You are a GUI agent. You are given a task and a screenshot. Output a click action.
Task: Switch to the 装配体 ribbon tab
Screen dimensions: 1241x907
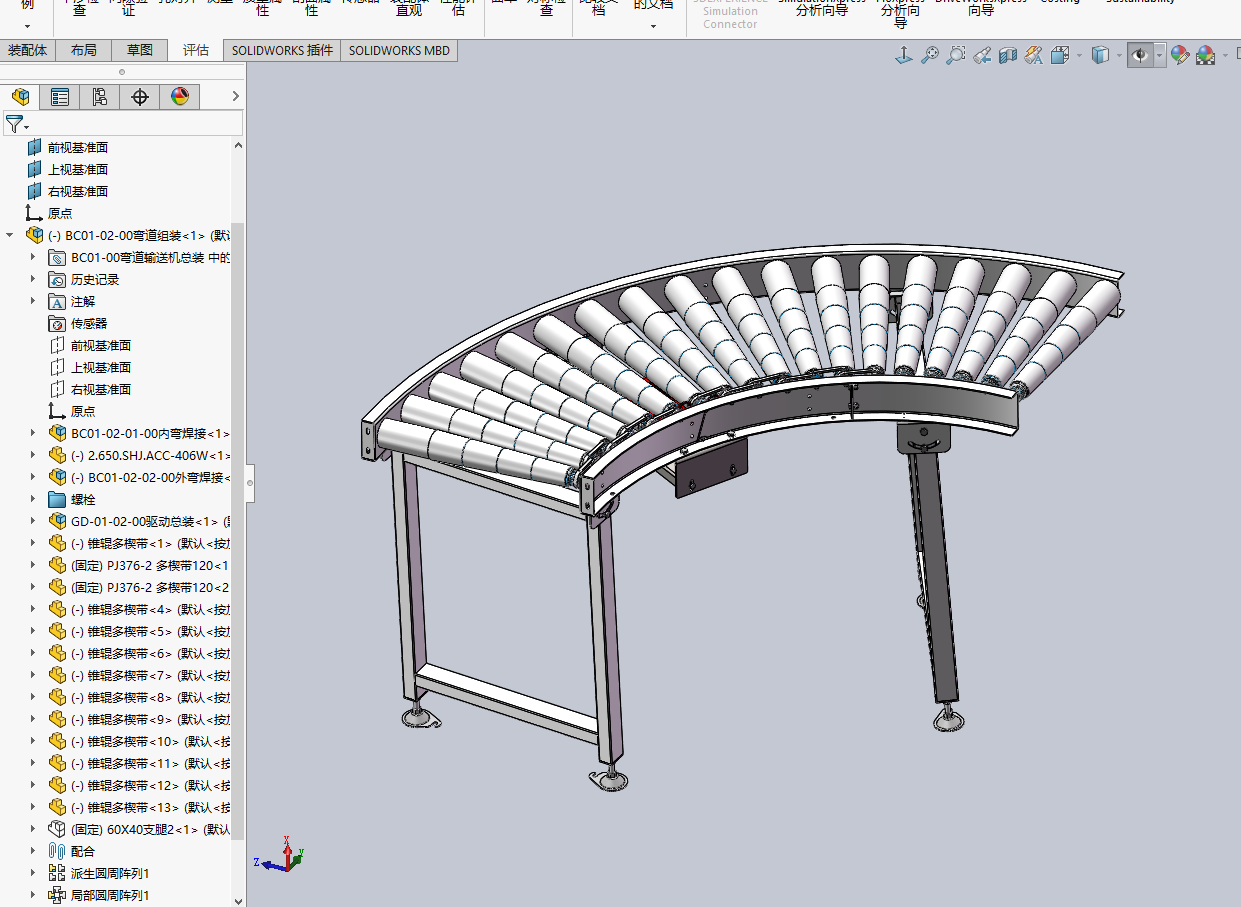point(27,50)
